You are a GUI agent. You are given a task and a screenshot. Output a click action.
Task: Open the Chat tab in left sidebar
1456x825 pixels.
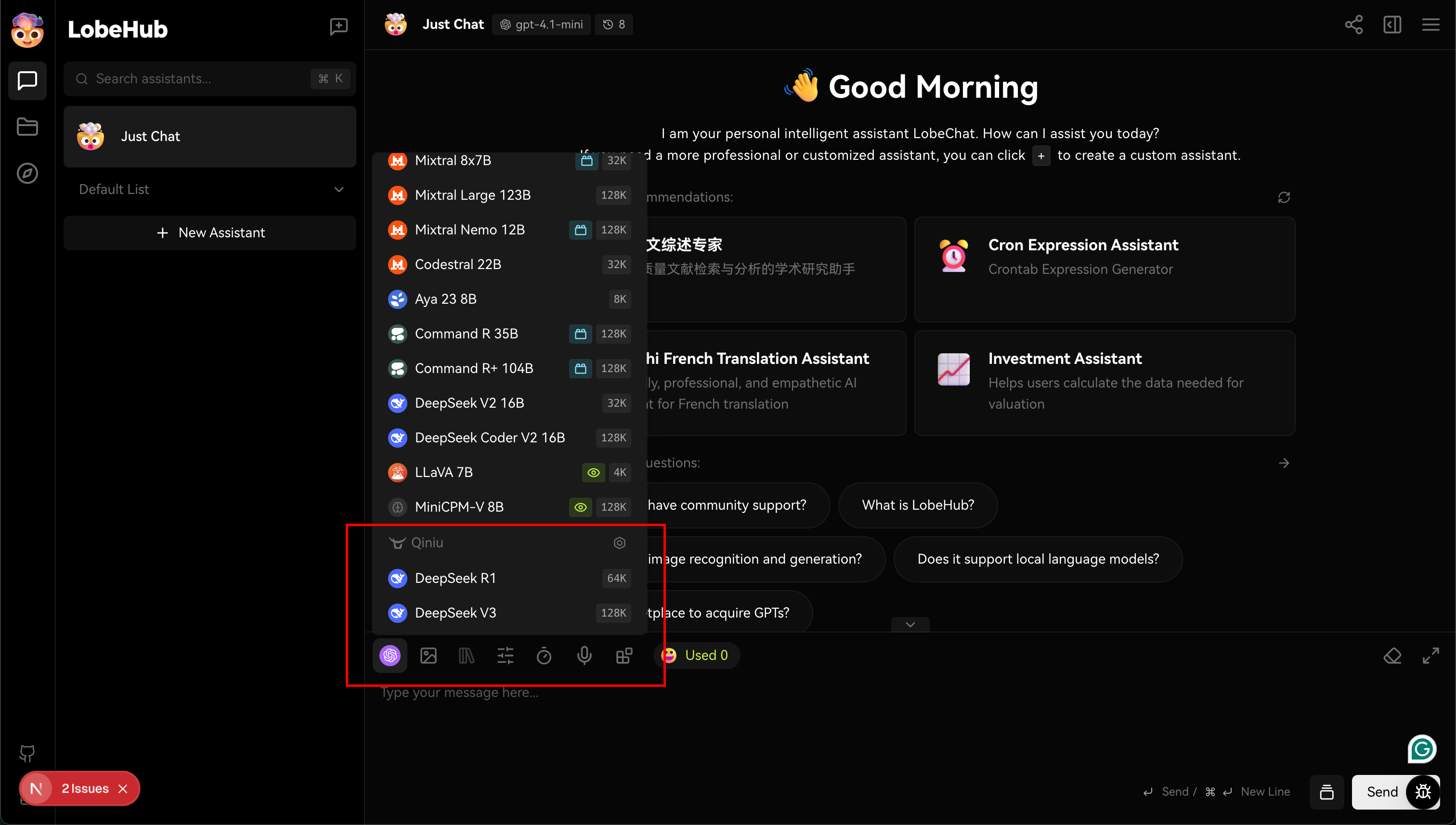click(27, 80)
